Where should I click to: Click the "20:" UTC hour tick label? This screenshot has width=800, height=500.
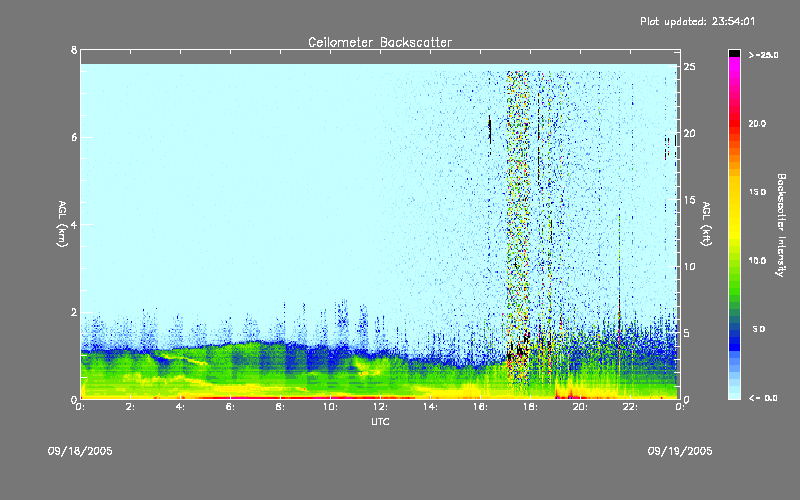point(580,407)
